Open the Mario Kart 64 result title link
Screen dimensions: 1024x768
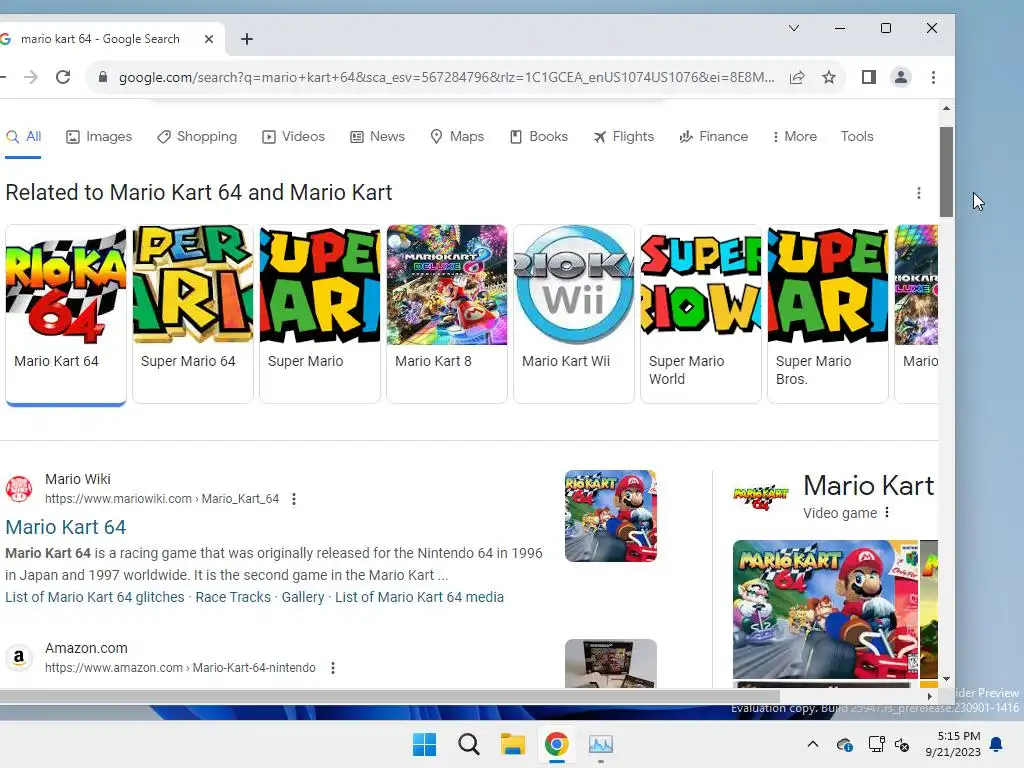66,527
